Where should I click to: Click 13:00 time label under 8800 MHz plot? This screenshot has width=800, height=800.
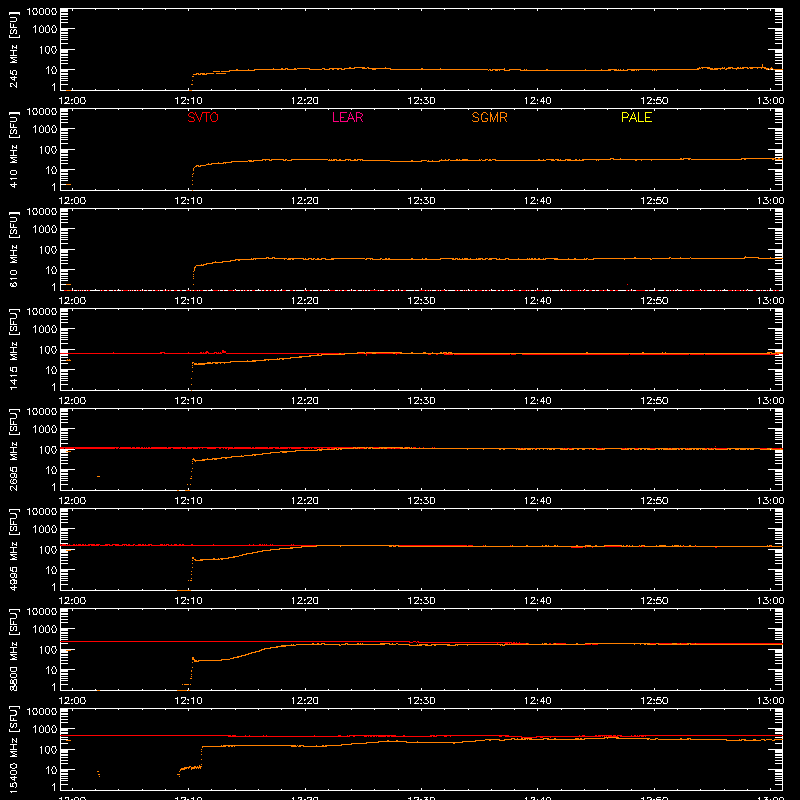[x=770, y=701]
